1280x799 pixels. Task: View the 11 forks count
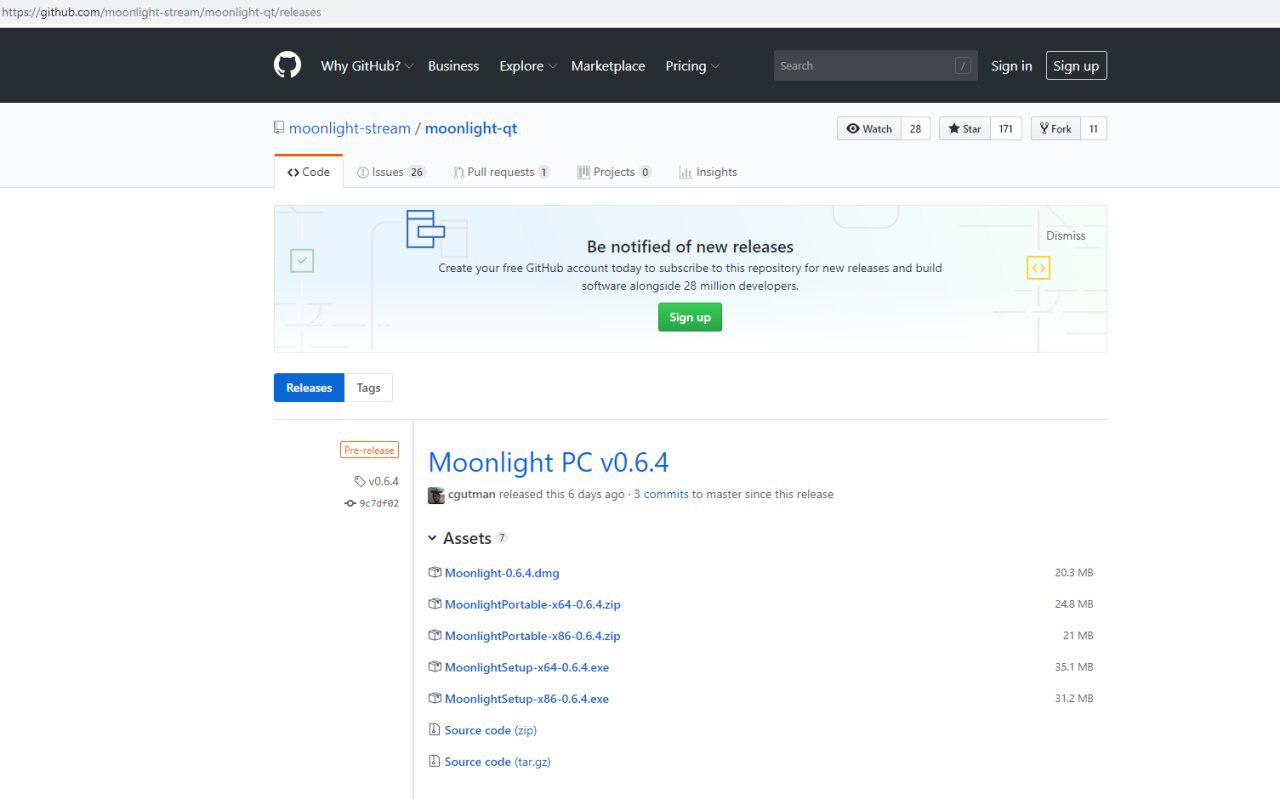1093,128
